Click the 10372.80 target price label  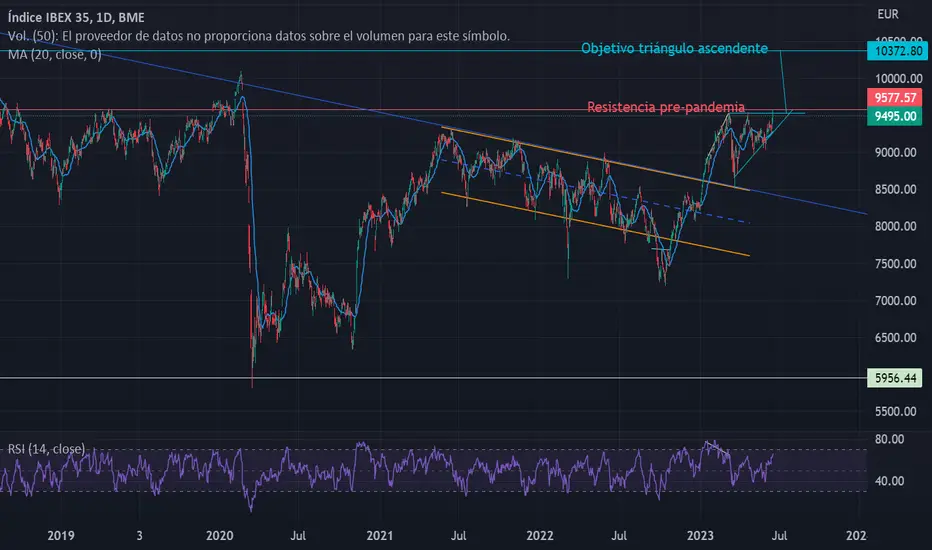[x=897, y=51]
